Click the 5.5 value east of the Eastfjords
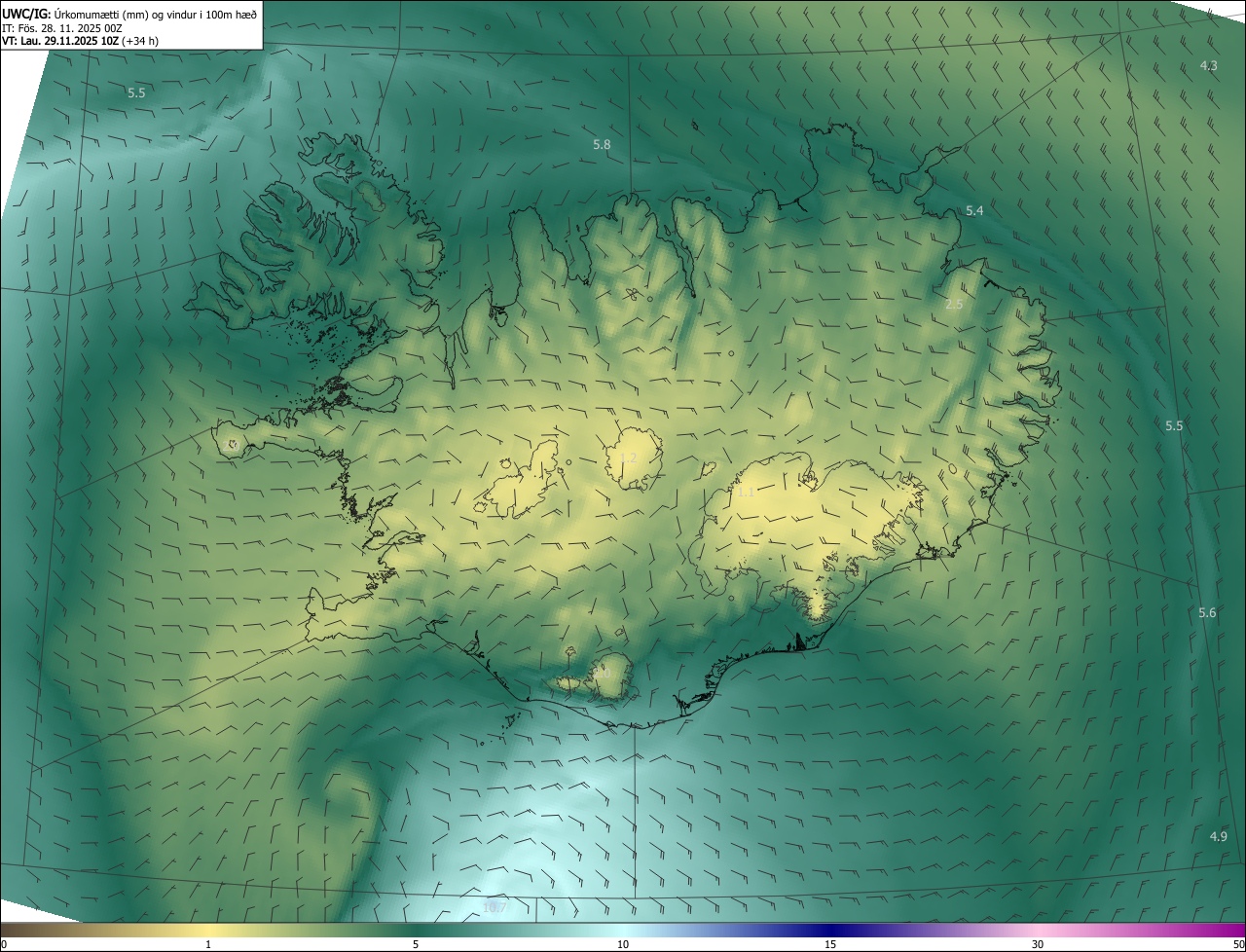This screenshot has height=952, width=1246. tap(1174, 426)
